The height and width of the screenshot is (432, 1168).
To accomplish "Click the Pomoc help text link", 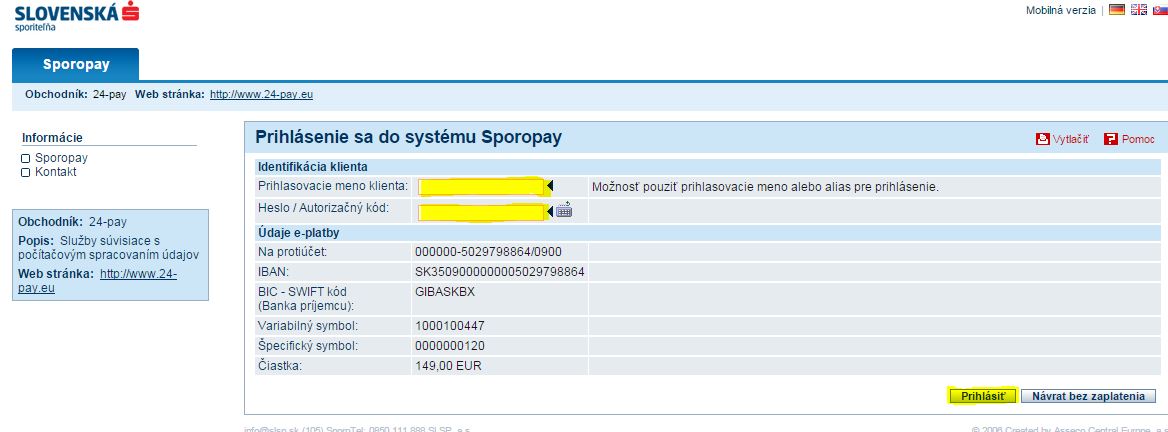I will tap(1138, 140).
